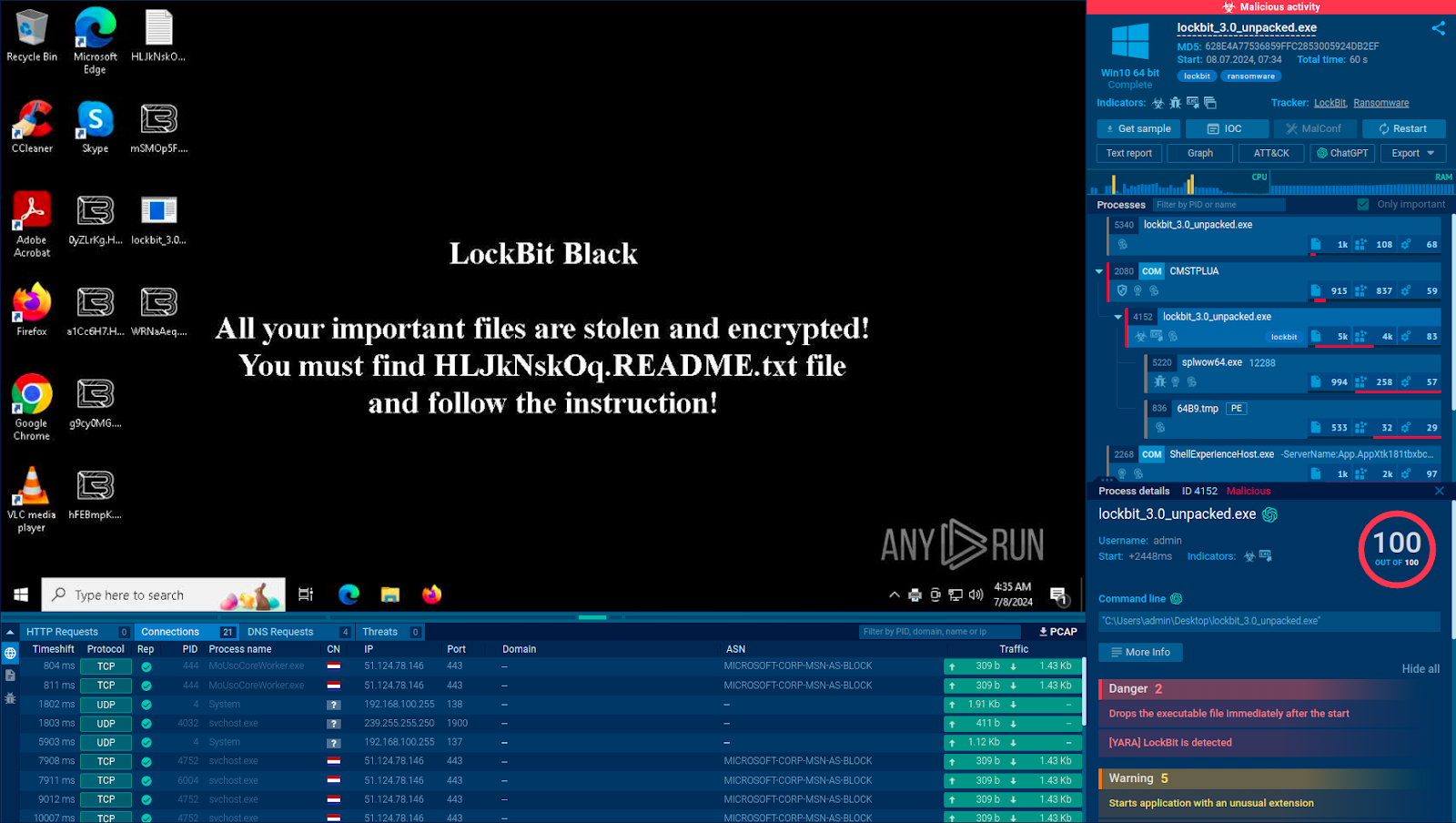This screenshot has height=823, width=1456.
Task: Select the CCleaner desktop shortcut
Action: 32,127
